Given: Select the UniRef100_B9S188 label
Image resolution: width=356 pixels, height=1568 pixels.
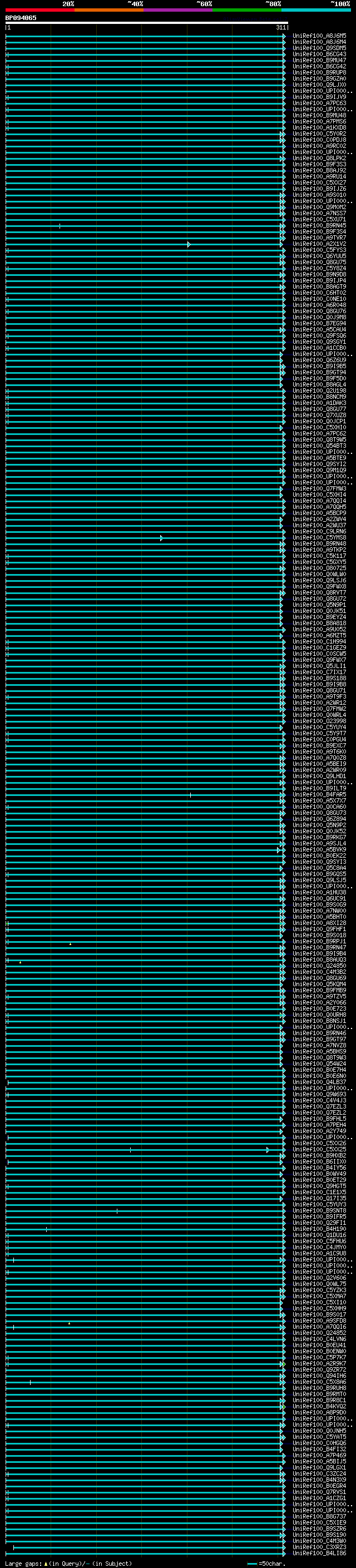Looking at the screenshot, I should coord(319,678).
